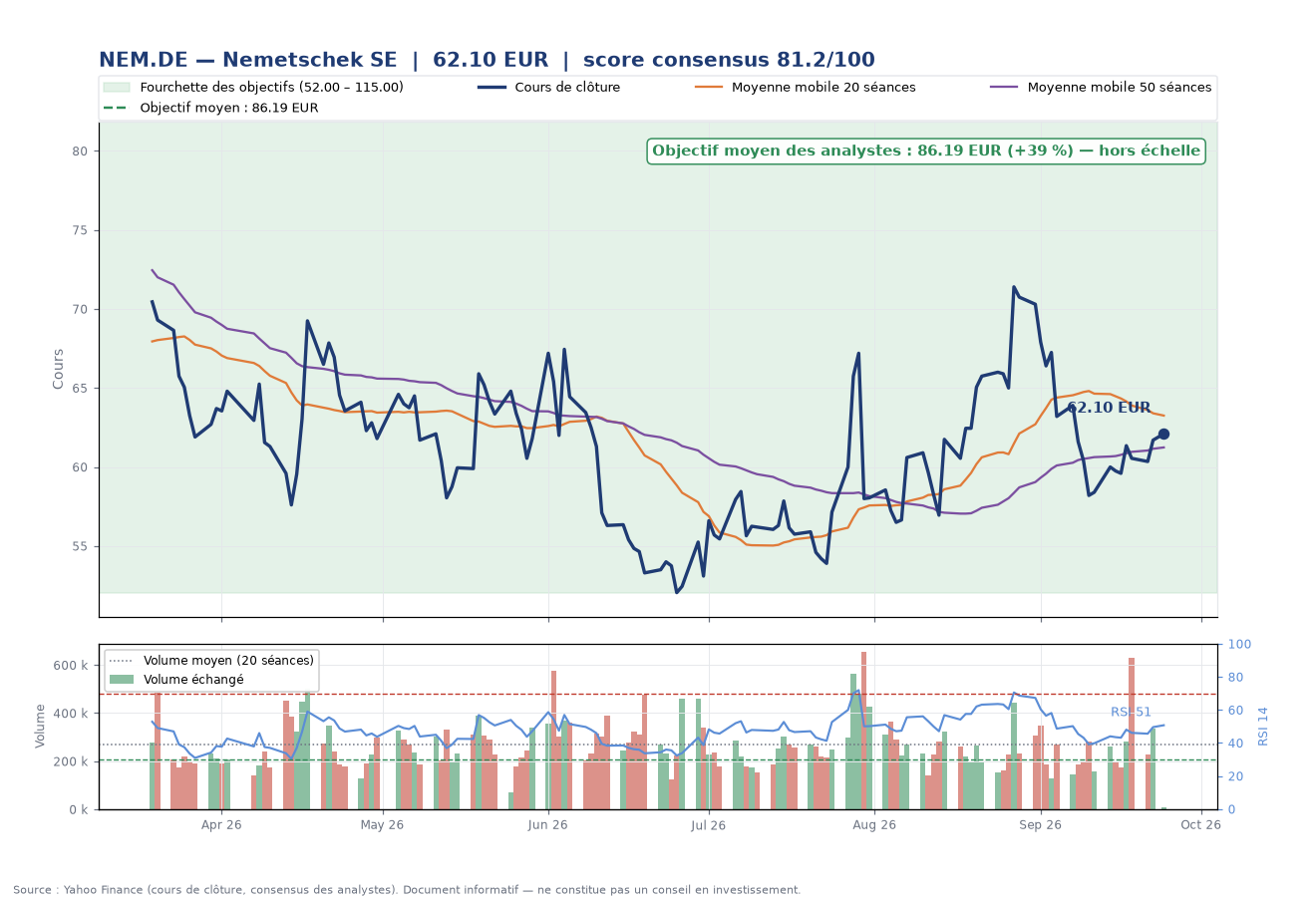
Task: Click the final closing price dot marker
Action: click(x=1163, y=435)
